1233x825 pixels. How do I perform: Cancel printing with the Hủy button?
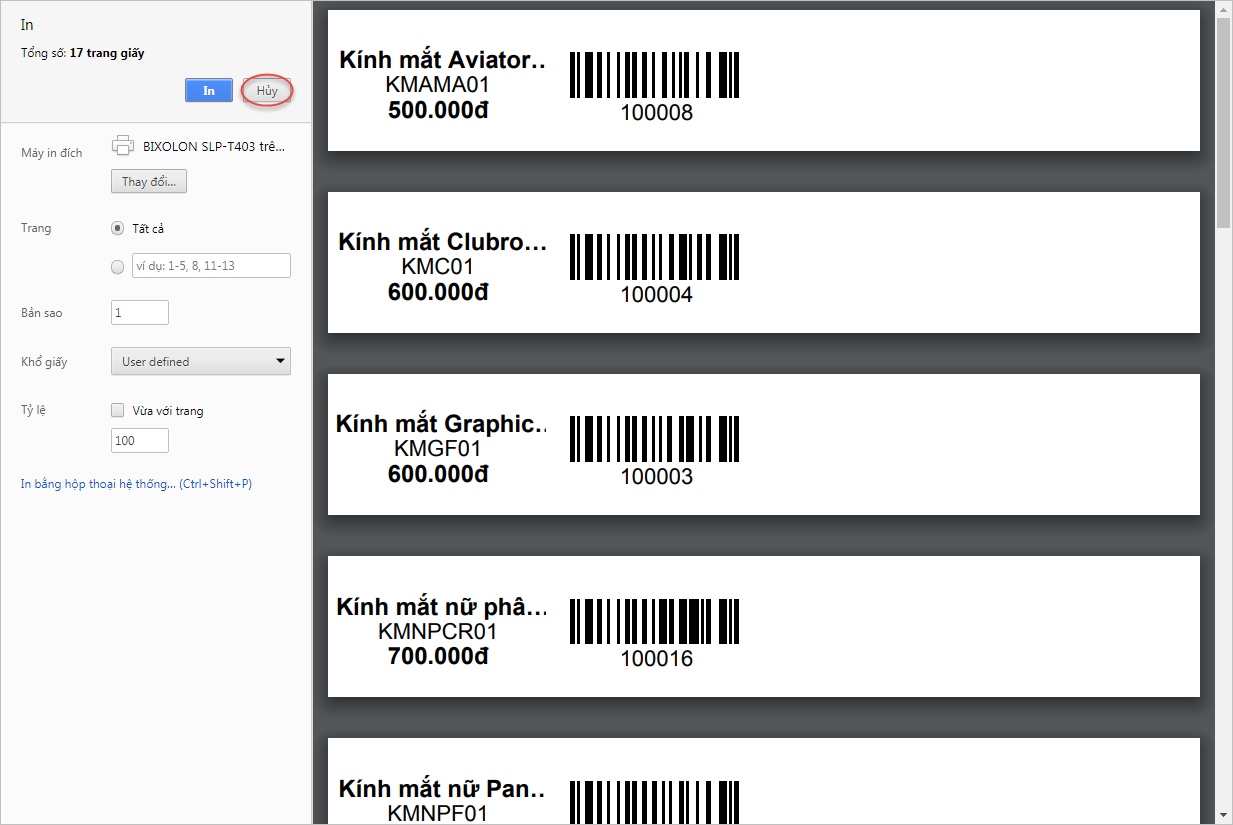267,90
